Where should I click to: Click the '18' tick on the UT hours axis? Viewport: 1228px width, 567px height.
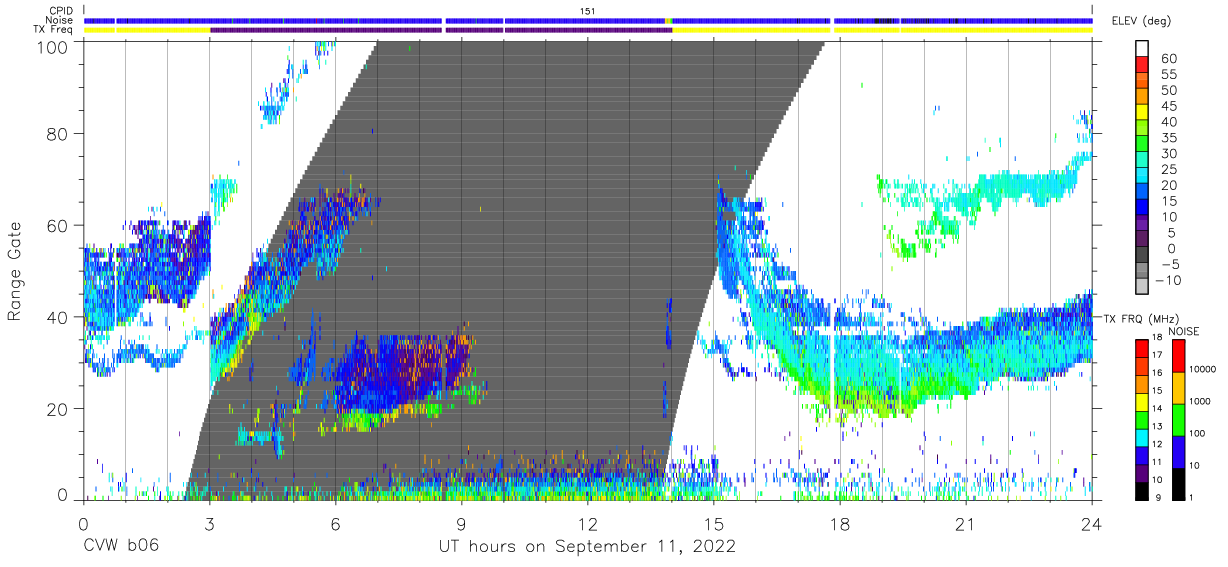coord(839,523)
